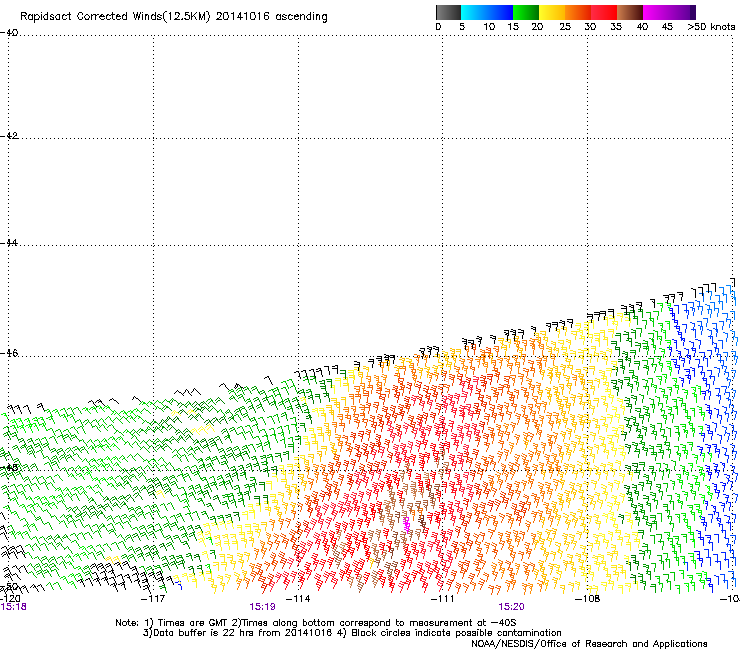Click the brown 35-40 knots legend swatch

630,12
